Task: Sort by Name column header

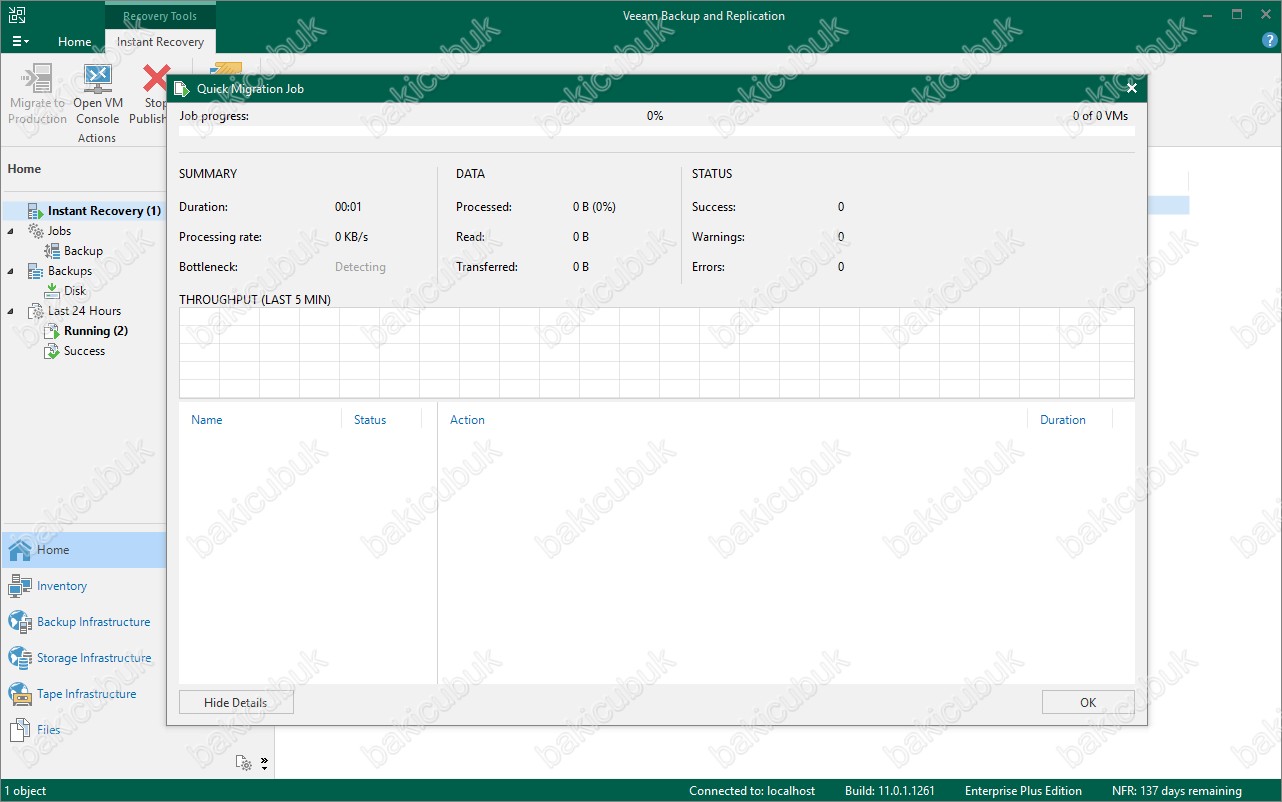Action: pyautogui.click(x=207, y=420)
